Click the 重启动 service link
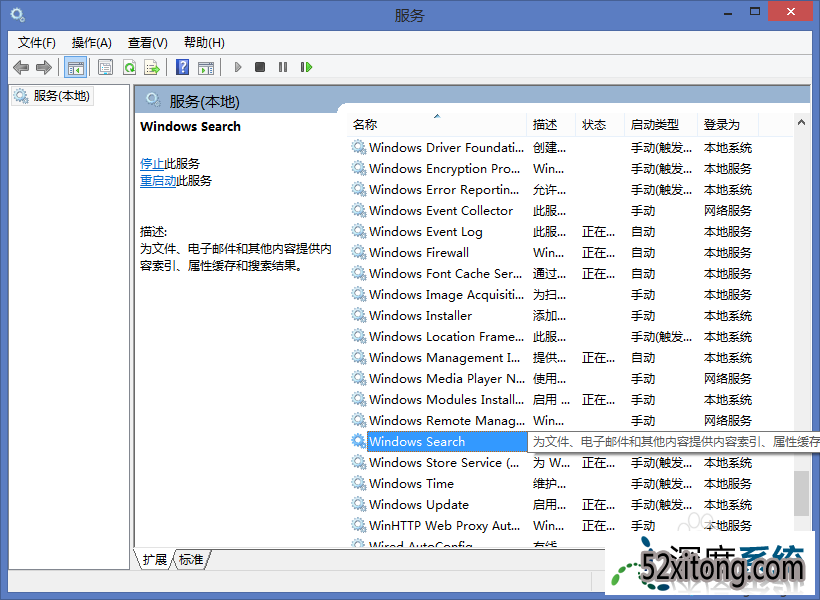Screen dimensions: 820x600 click(x=158, y=181)
